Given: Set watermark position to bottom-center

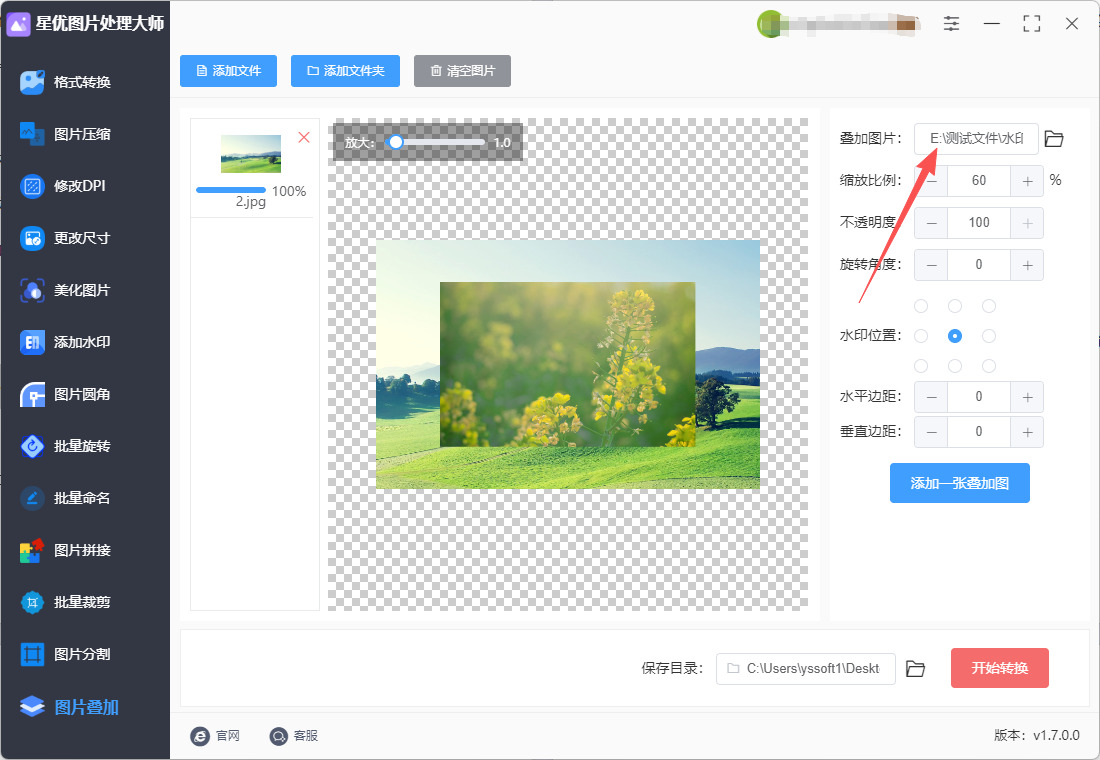Looking at the screenshot, I should pyautogui.click(x=955, y=366).
